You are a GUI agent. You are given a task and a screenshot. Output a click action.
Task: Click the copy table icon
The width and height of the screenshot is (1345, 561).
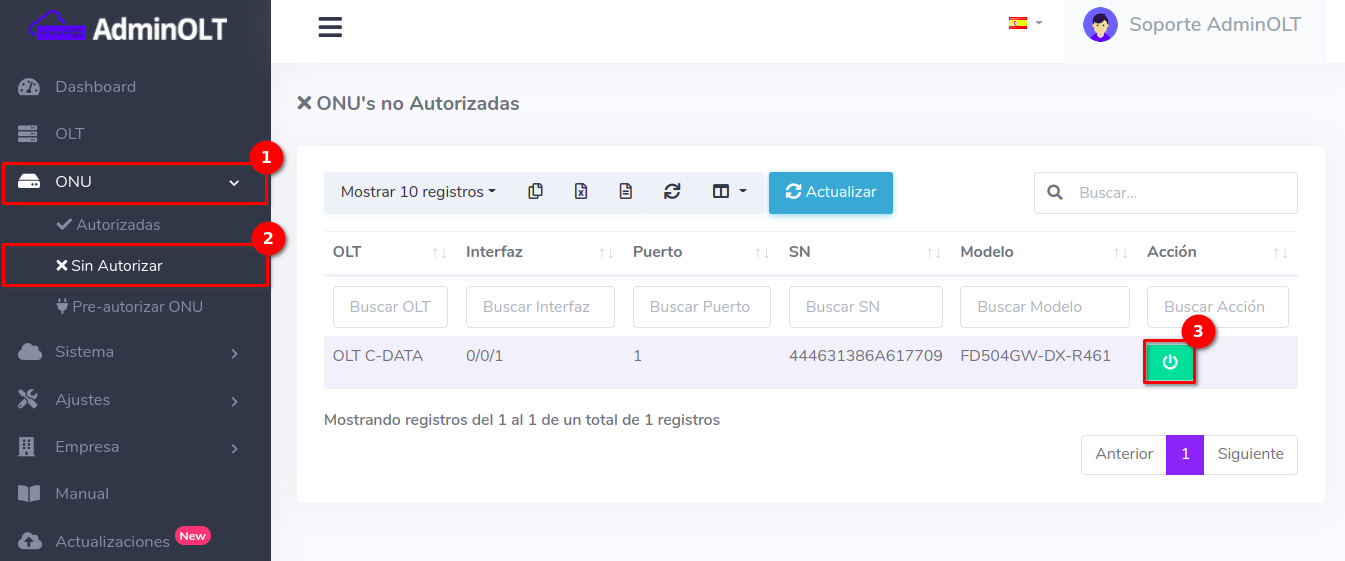[x=535, y=192]
